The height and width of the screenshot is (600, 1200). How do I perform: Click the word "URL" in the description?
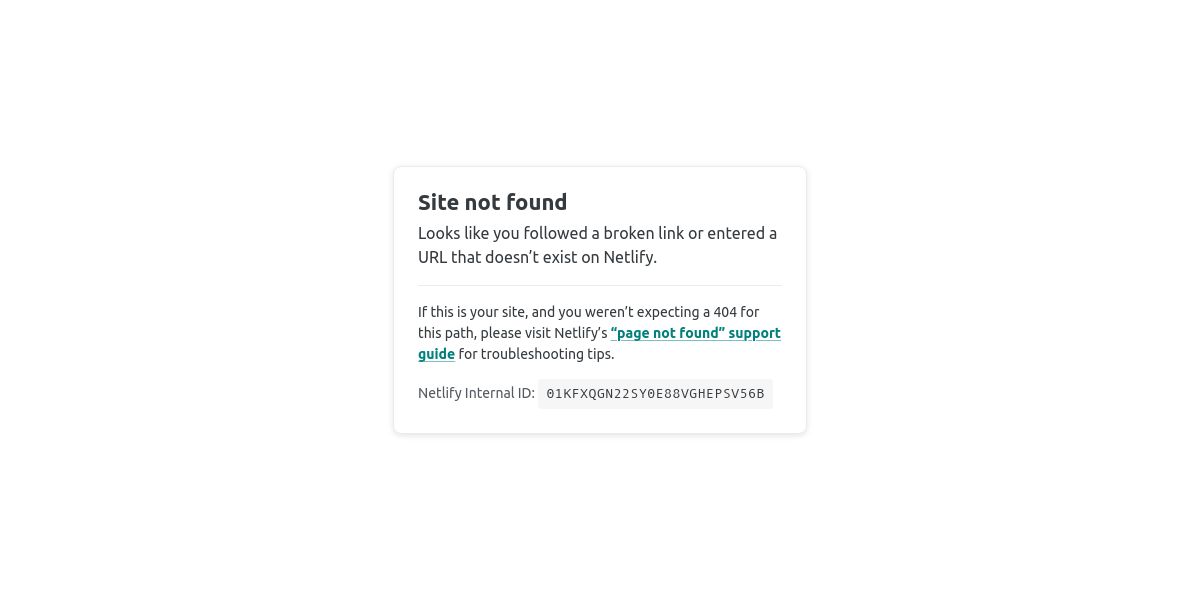coord(432,257)
